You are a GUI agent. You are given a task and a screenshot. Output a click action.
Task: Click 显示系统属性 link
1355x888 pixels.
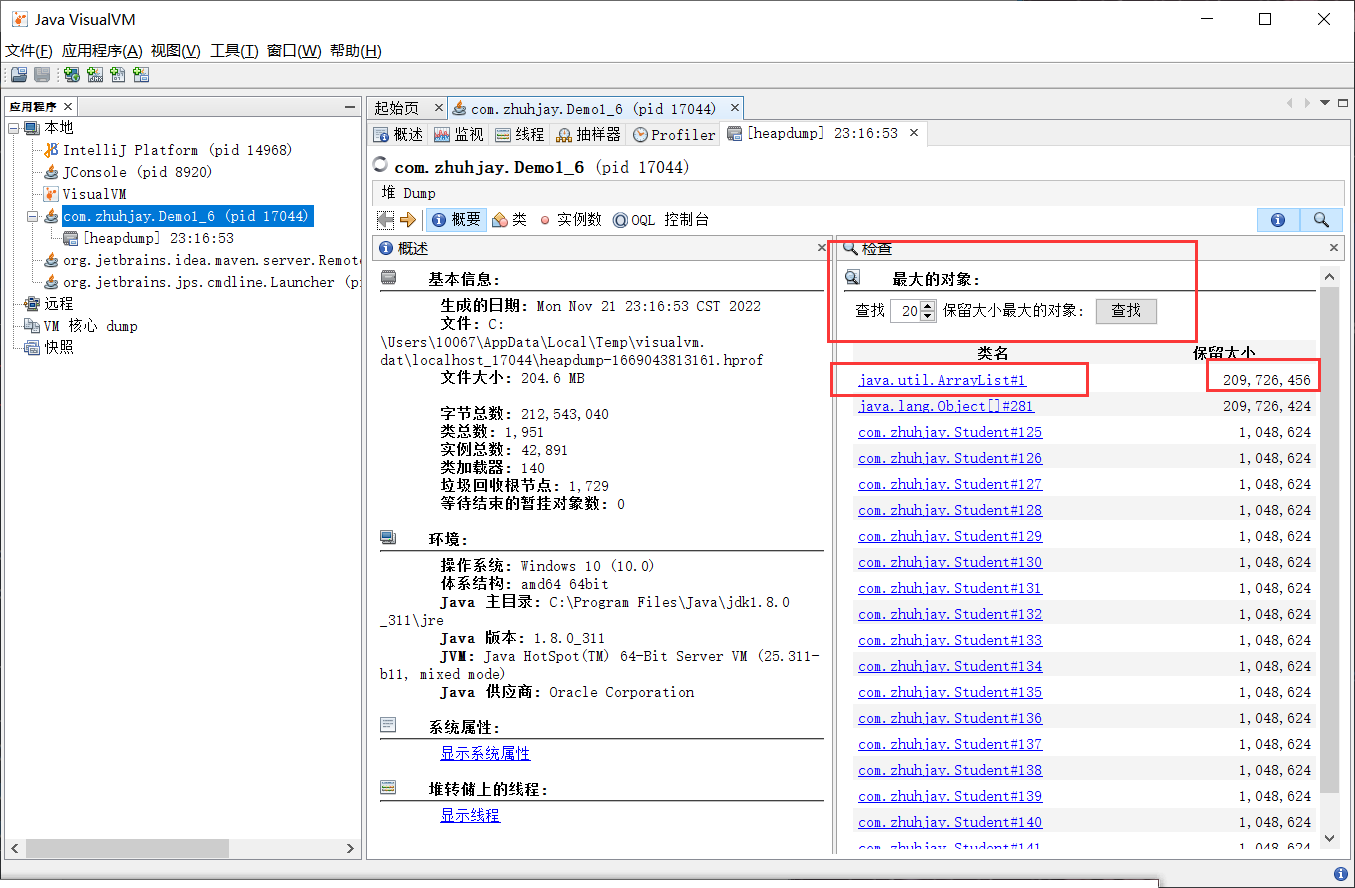[x=485, y=753]
